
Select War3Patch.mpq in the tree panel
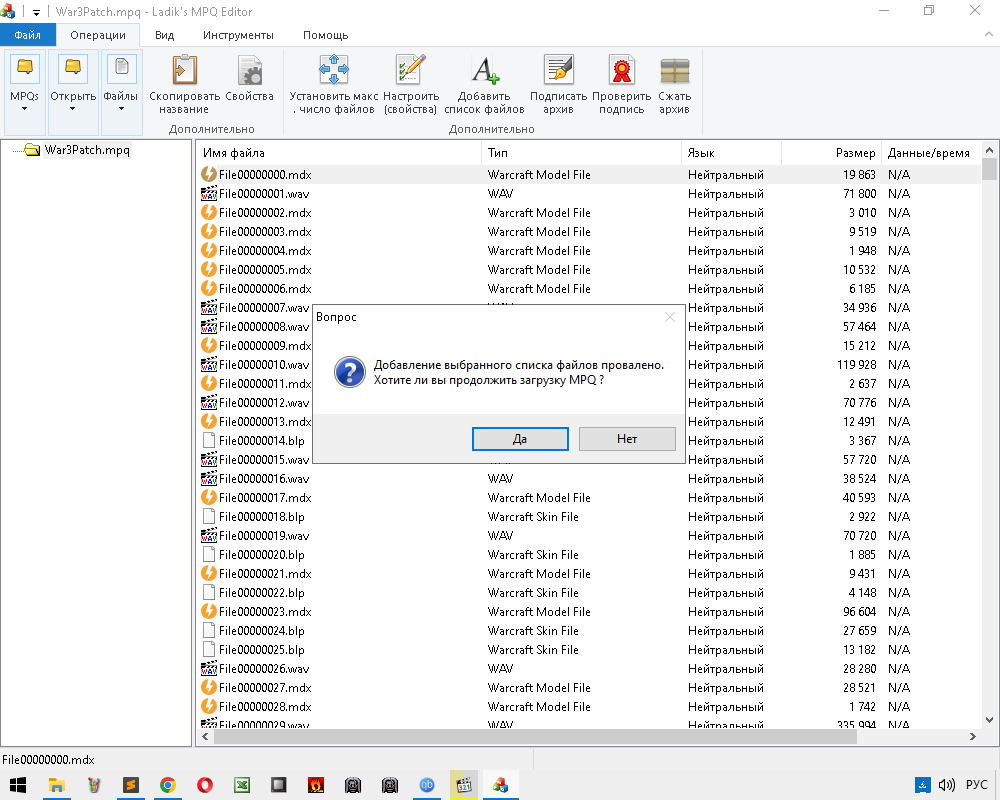(x=87, y=150)
